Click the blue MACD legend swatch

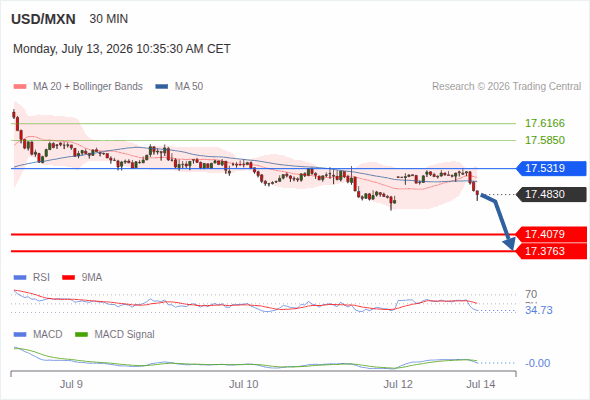pos(20,335)
